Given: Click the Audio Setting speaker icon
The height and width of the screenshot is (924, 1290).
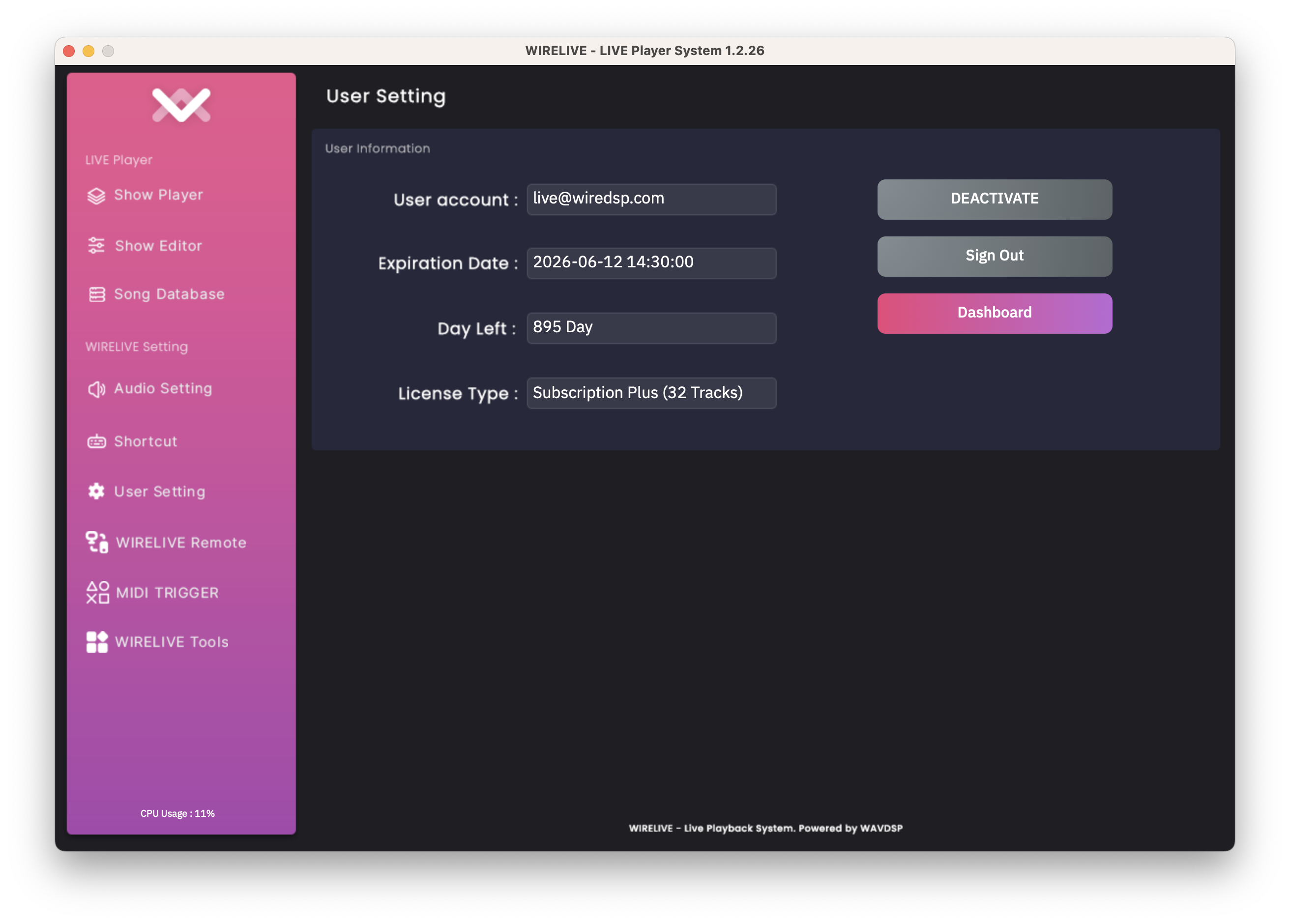Looking at the screenshot, I should pos(96,389).
